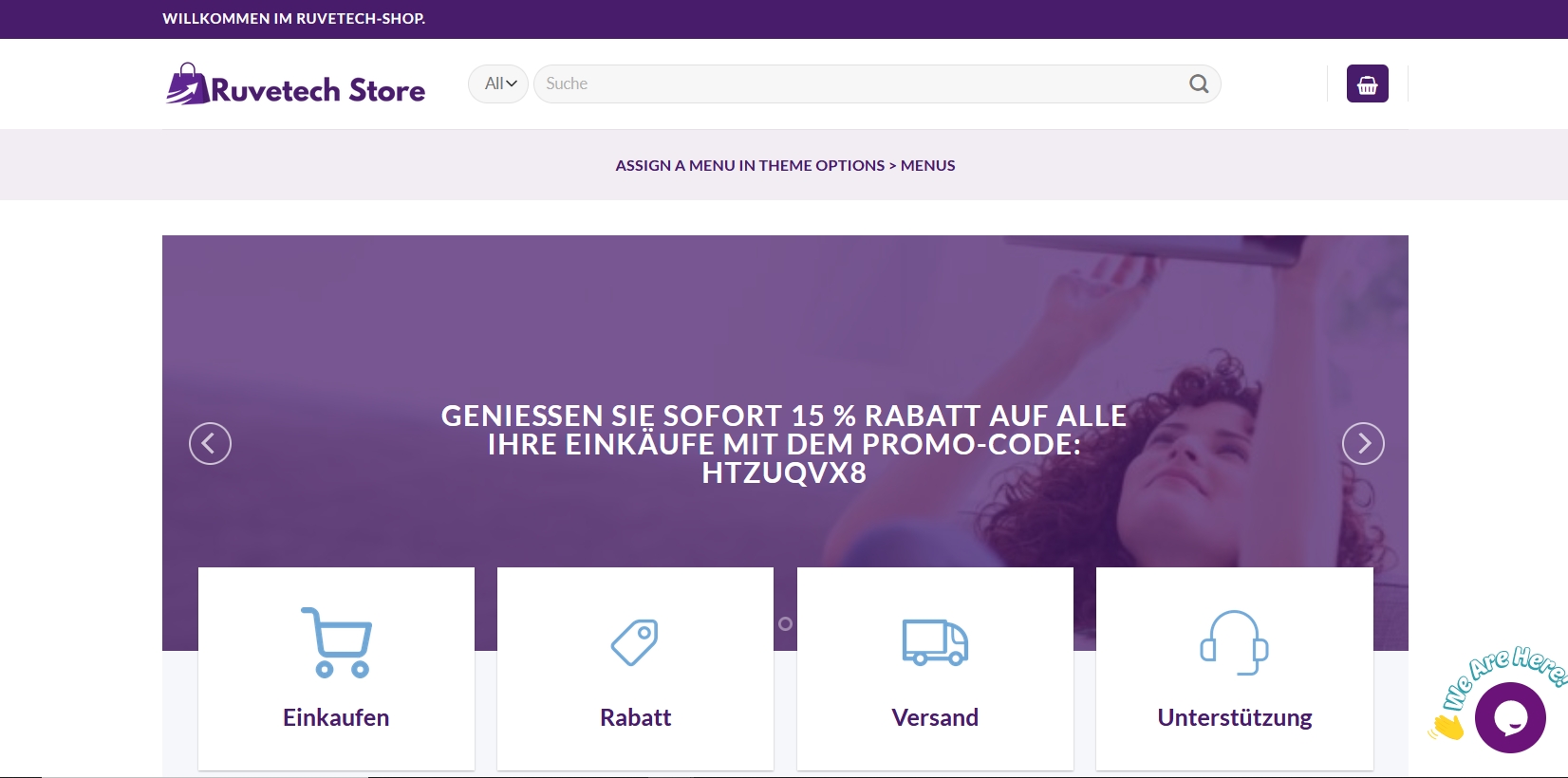1568x778 pixels.
Task: Click the promo code HTZUQVX8 banner heading
Action: pos(784,444)
